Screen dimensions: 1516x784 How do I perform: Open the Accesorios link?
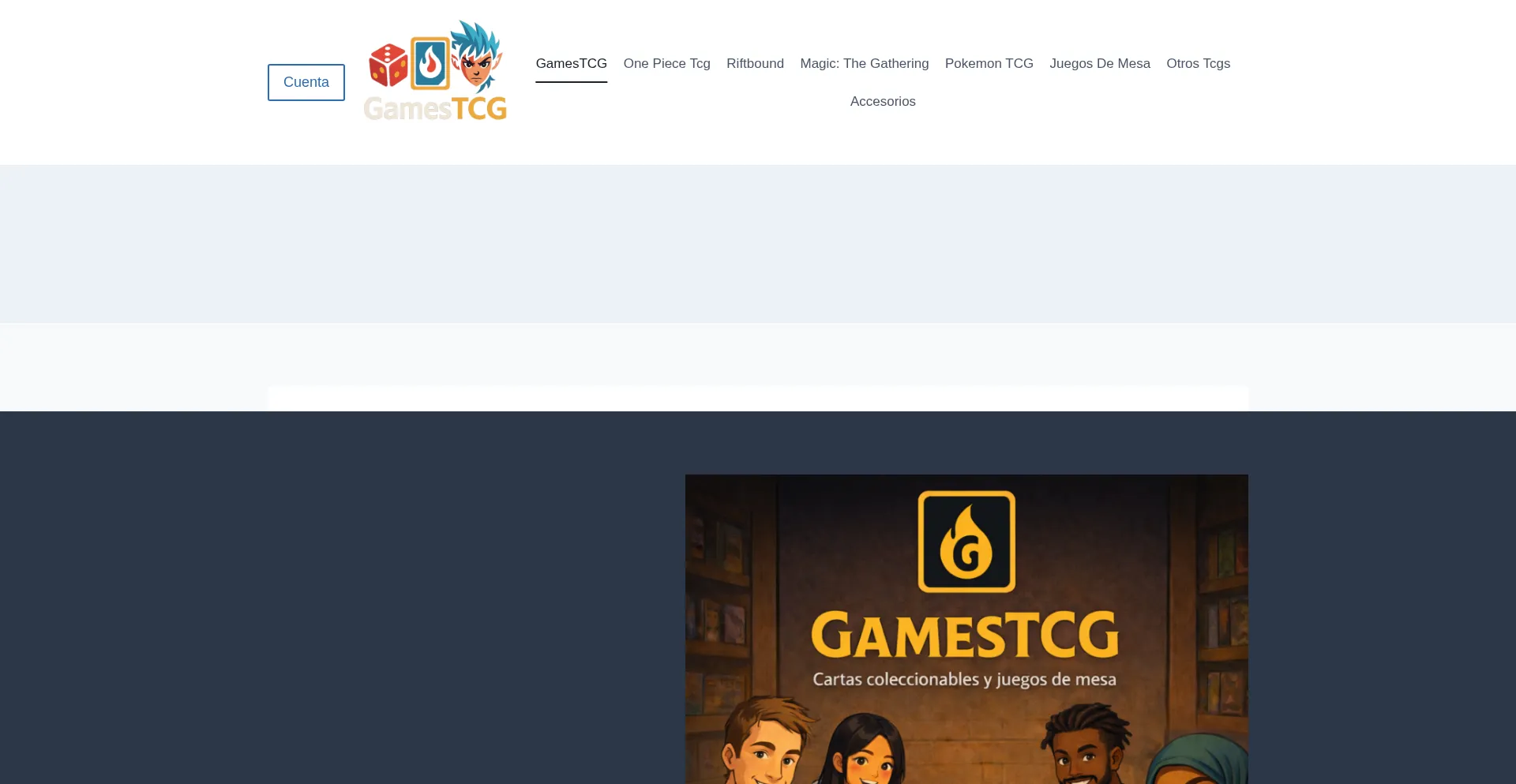tap(883, 101)
